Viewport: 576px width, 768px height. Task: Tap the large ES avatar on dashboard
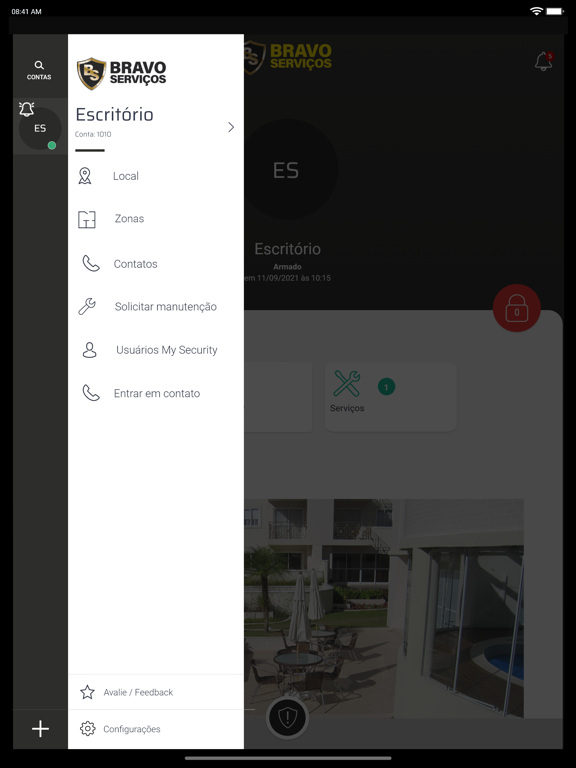[x=288, y=169]
